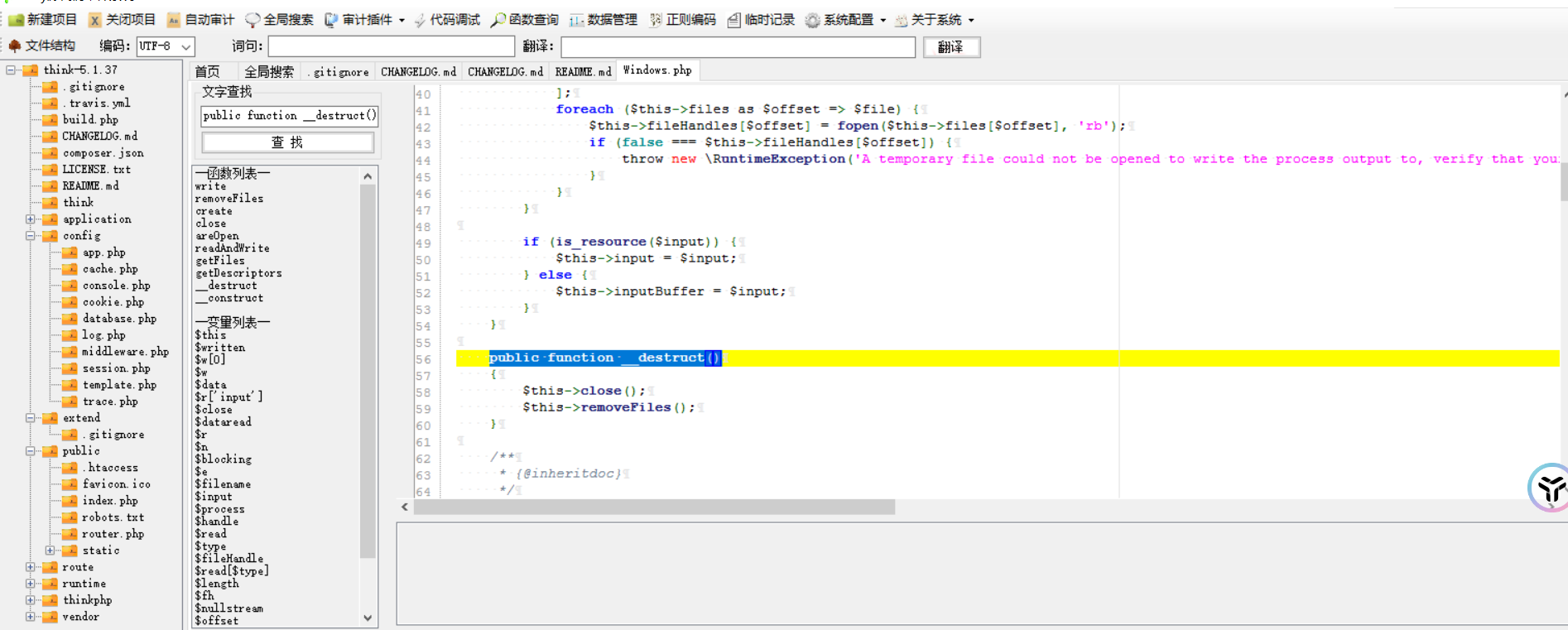Open router.php in public folder
Screen dimensions: 1568x630
pos(113,534)
